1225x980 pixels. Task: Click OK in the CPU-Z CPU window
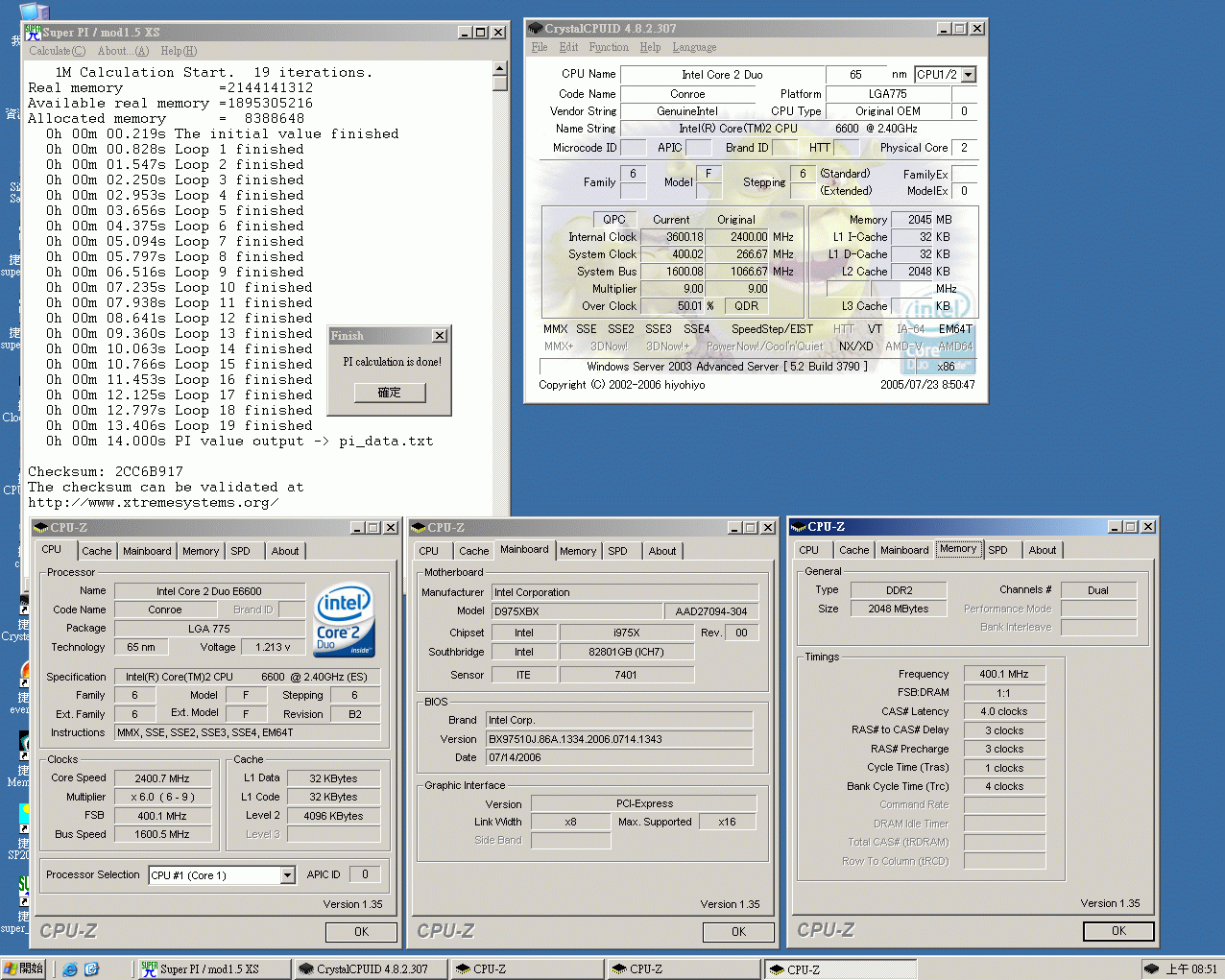[361, 932]
